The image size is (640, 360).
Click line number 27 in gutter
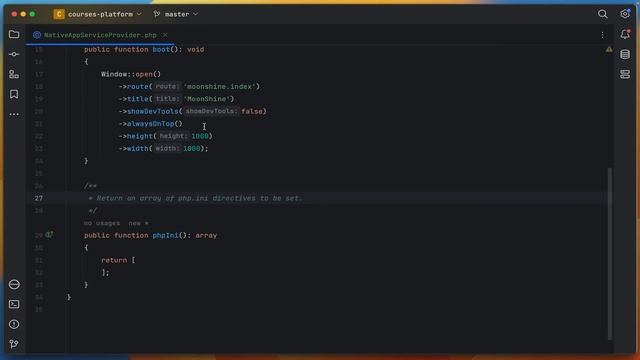(38, 198)
